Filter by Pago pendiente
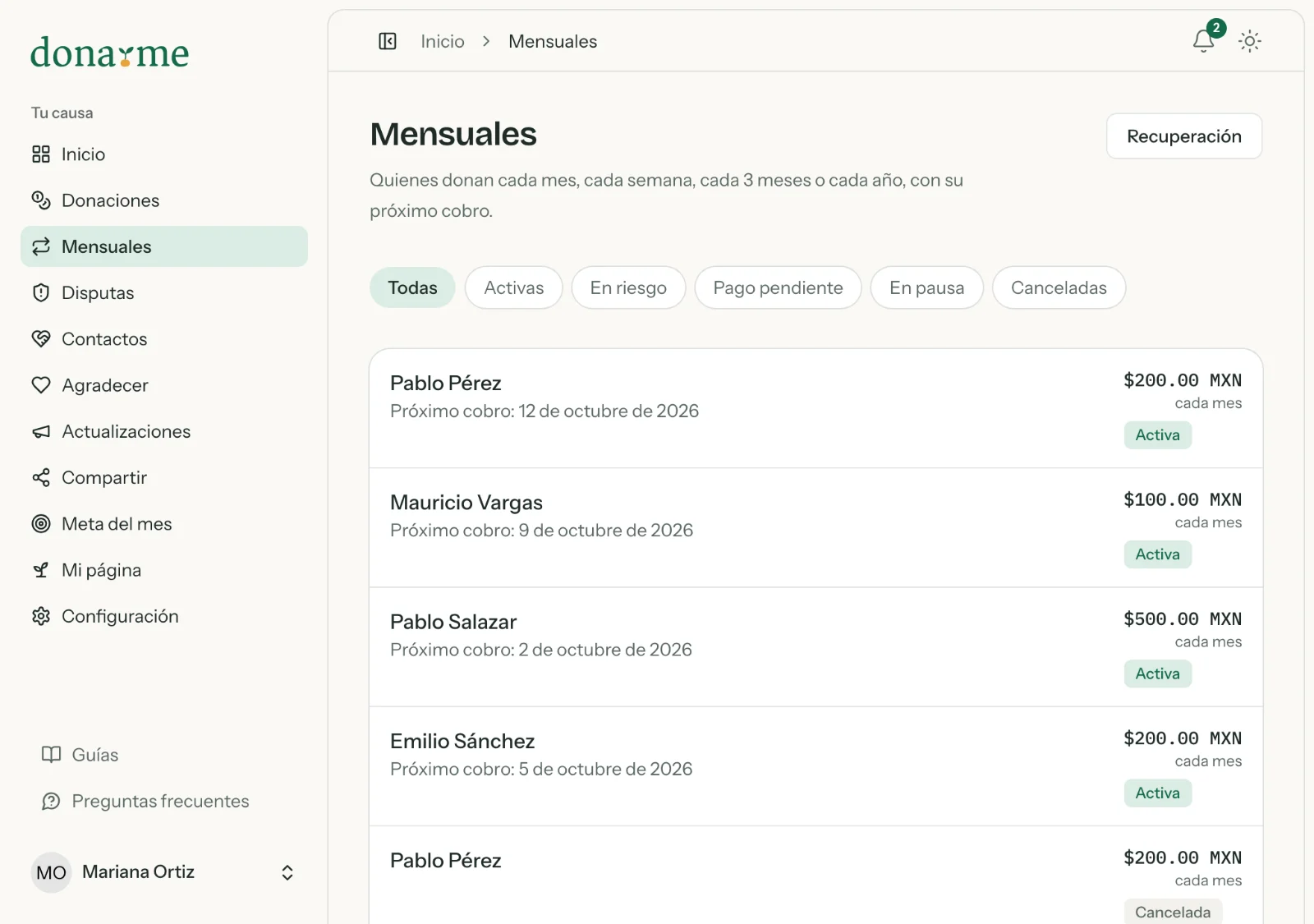This screenshot has height=924, width=1314. pos(778,287)
